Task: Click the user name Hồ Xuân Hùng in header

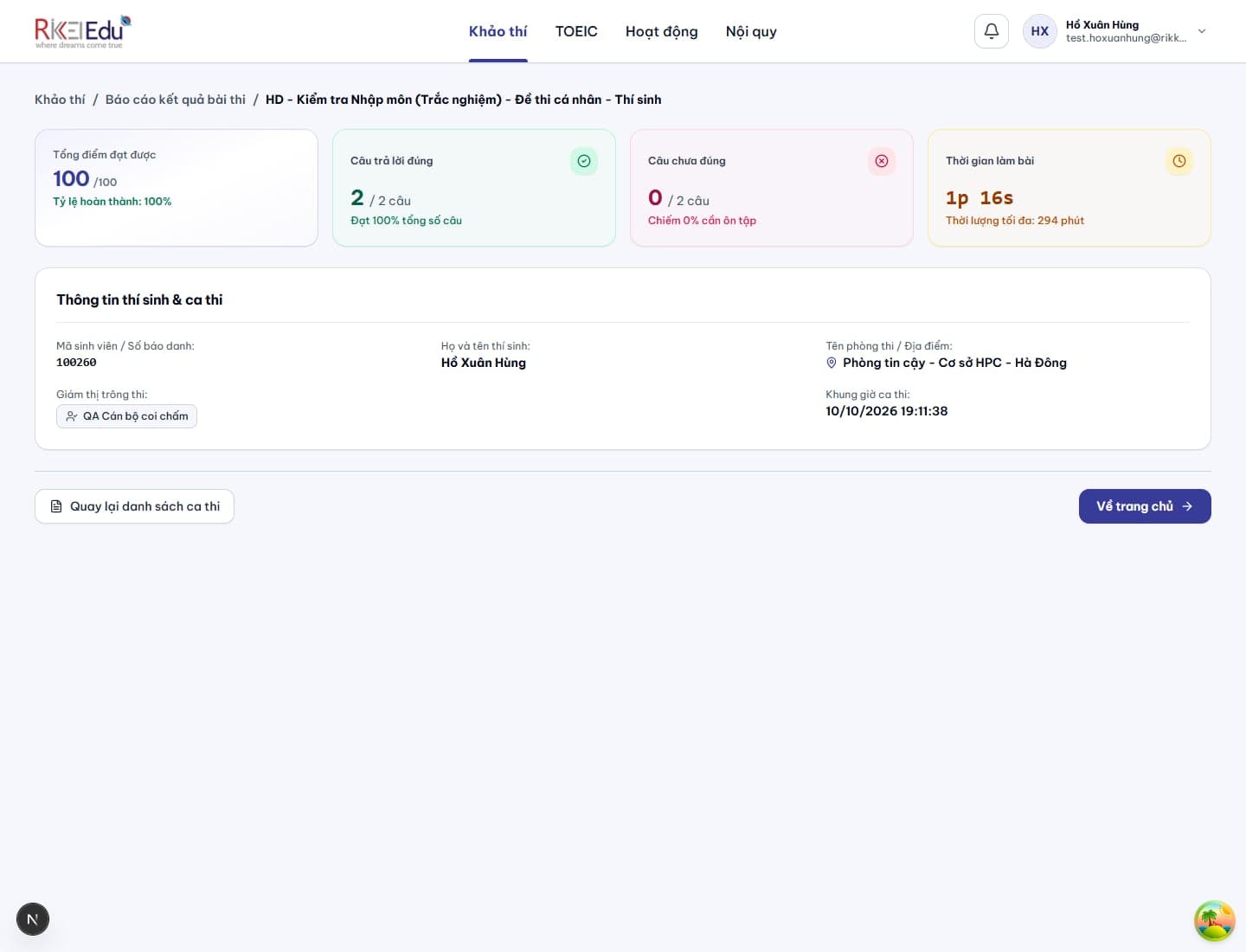Action: point(1102,25)
